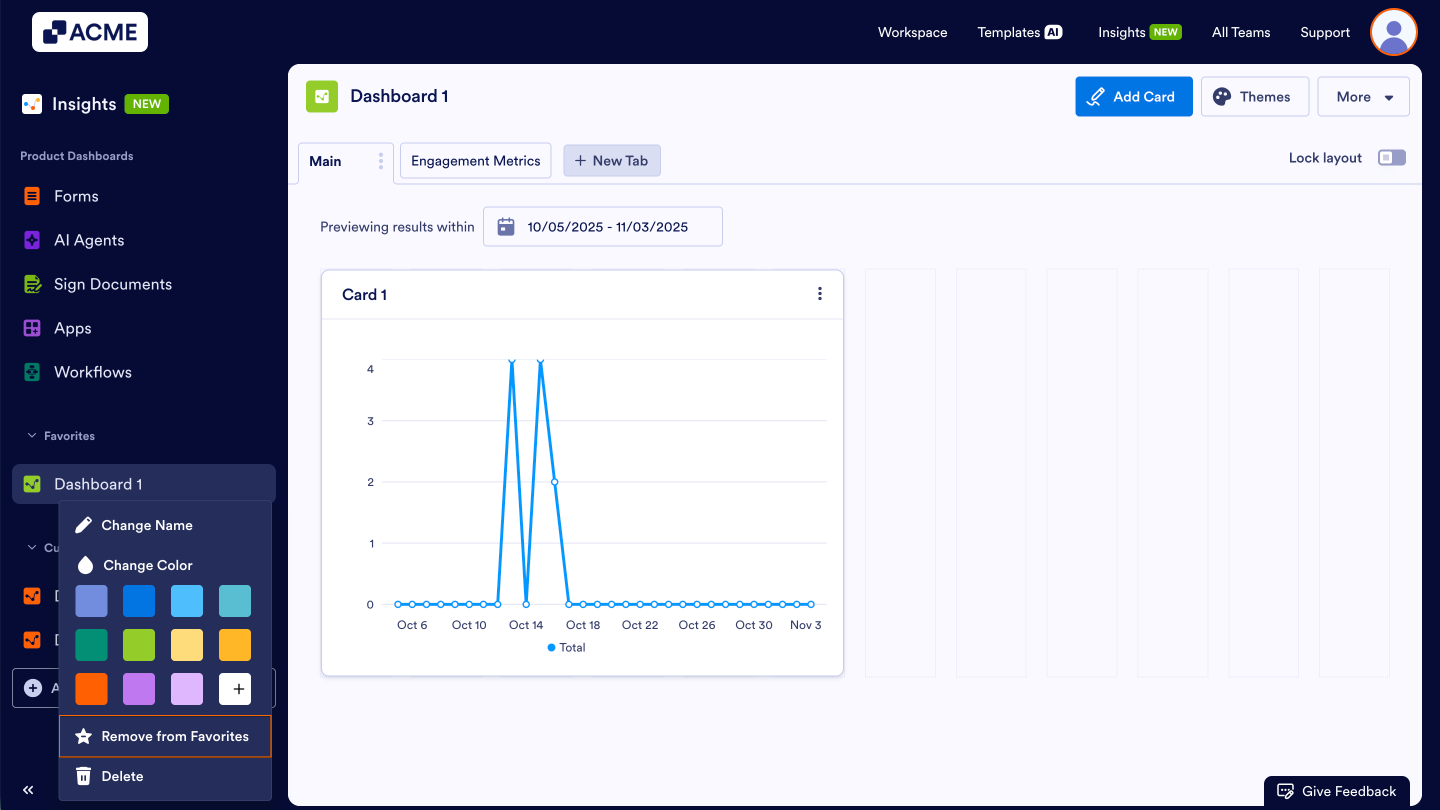Click the ACME logo
The width and height of the screenshot is (1440, 810).
pos(89,31)
